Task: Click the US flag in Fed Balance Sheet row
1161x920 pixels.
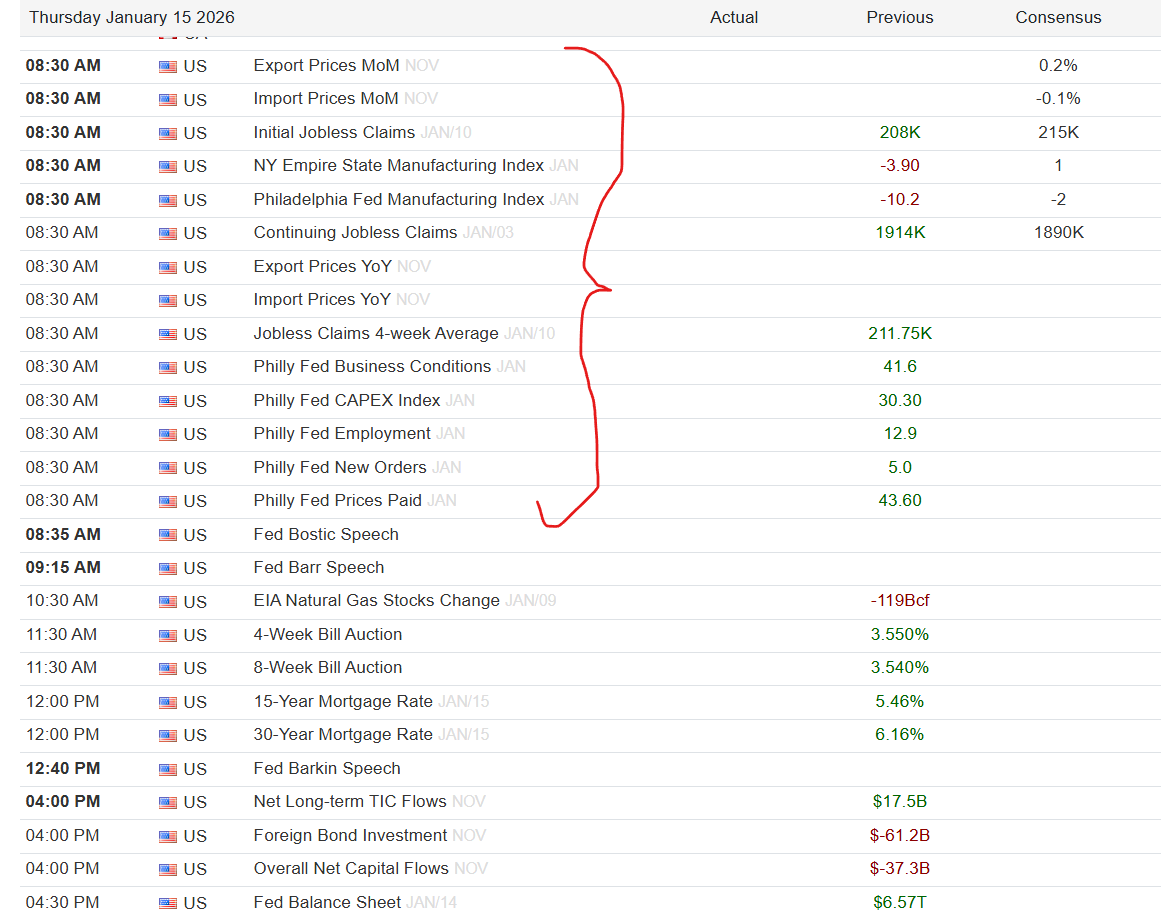Action: (x=167, y=903)
